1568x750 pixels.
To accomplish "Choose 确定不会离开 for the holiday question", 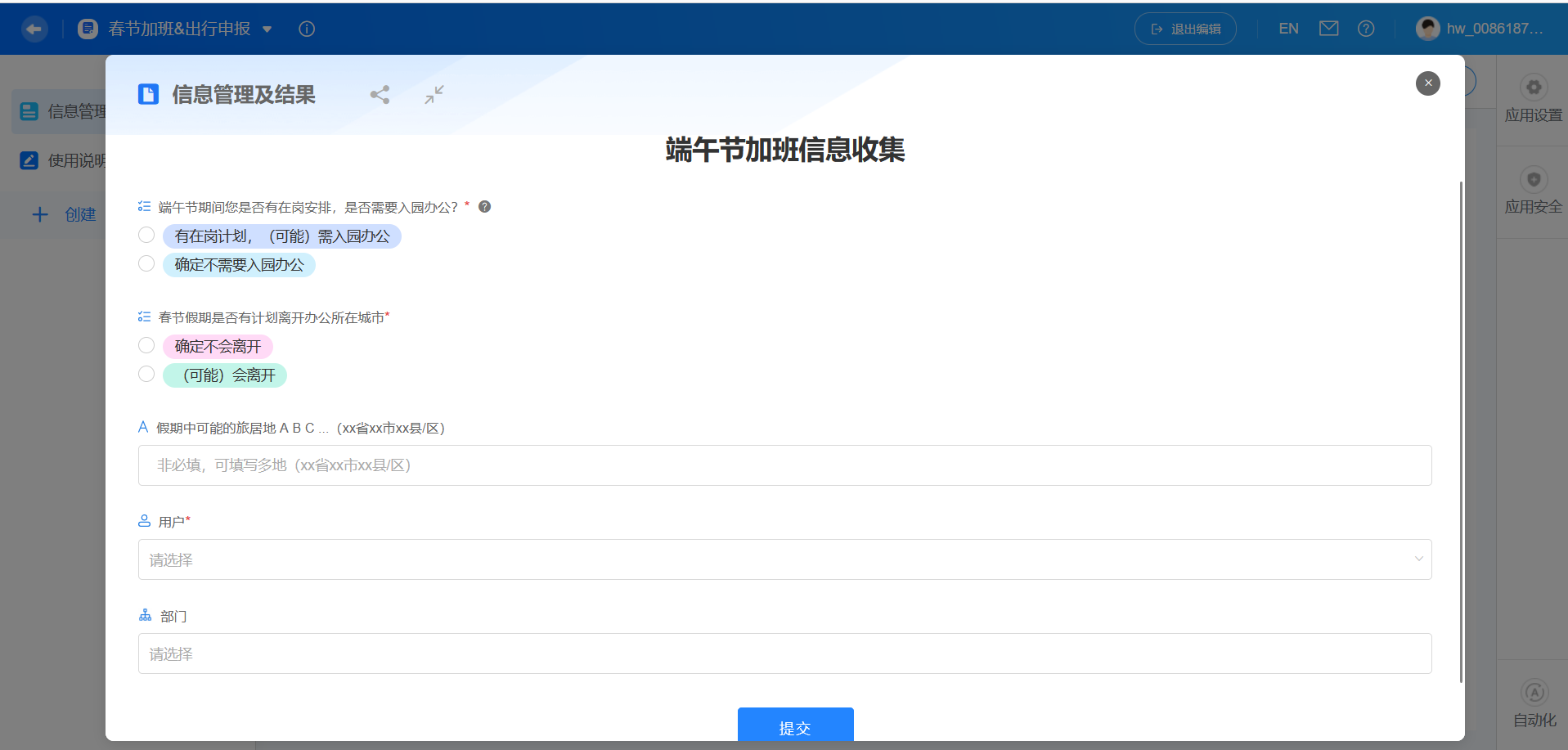I will point(146,345).
